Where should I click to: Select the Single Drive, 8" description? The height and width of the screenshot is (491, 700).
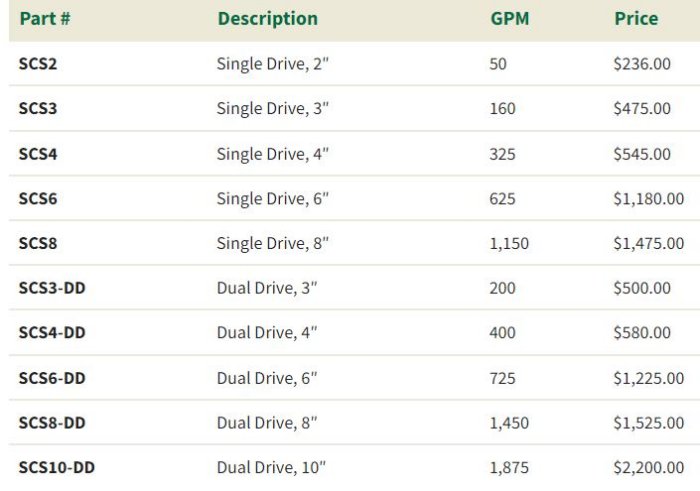[272, 243]
